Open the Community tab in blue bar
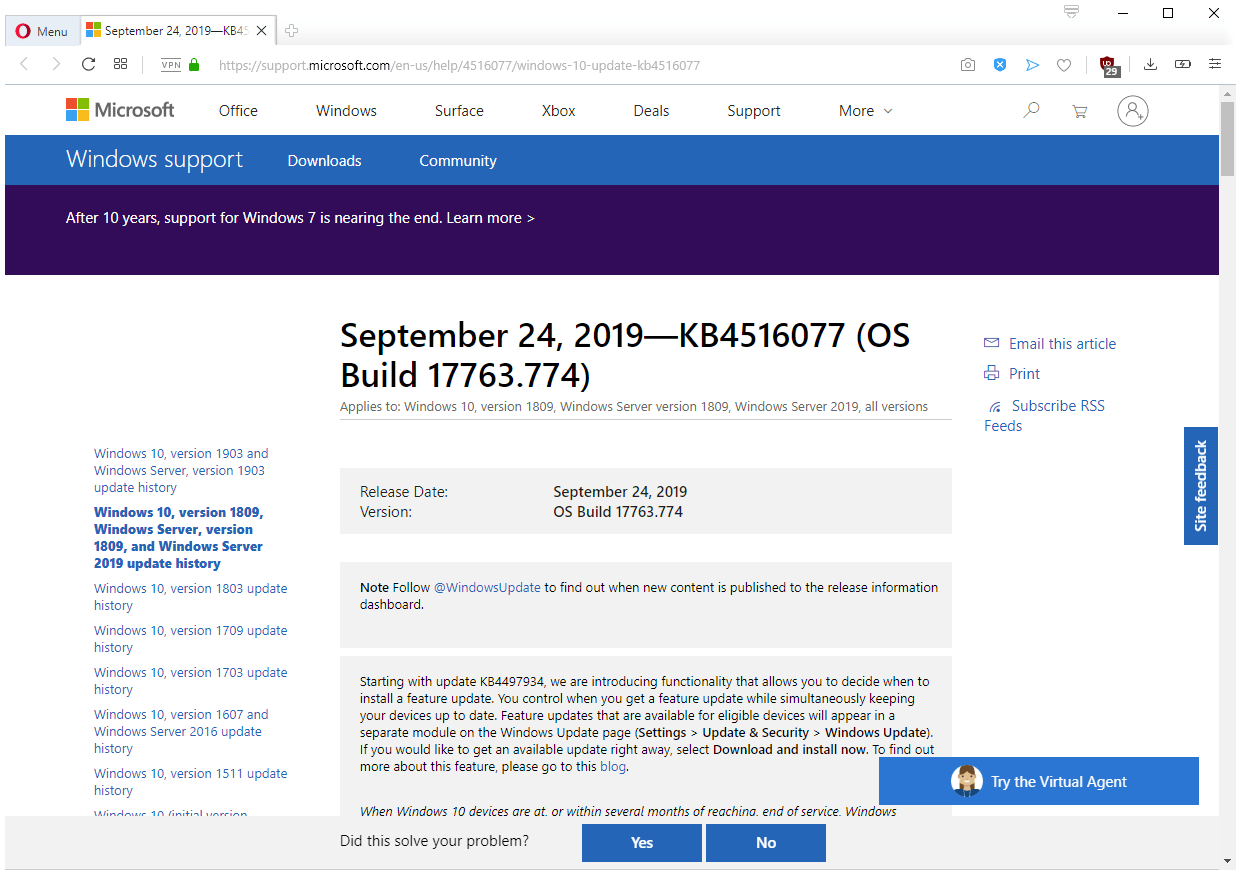The height and width of the screenshot is (876, 1241). point(458,161)
